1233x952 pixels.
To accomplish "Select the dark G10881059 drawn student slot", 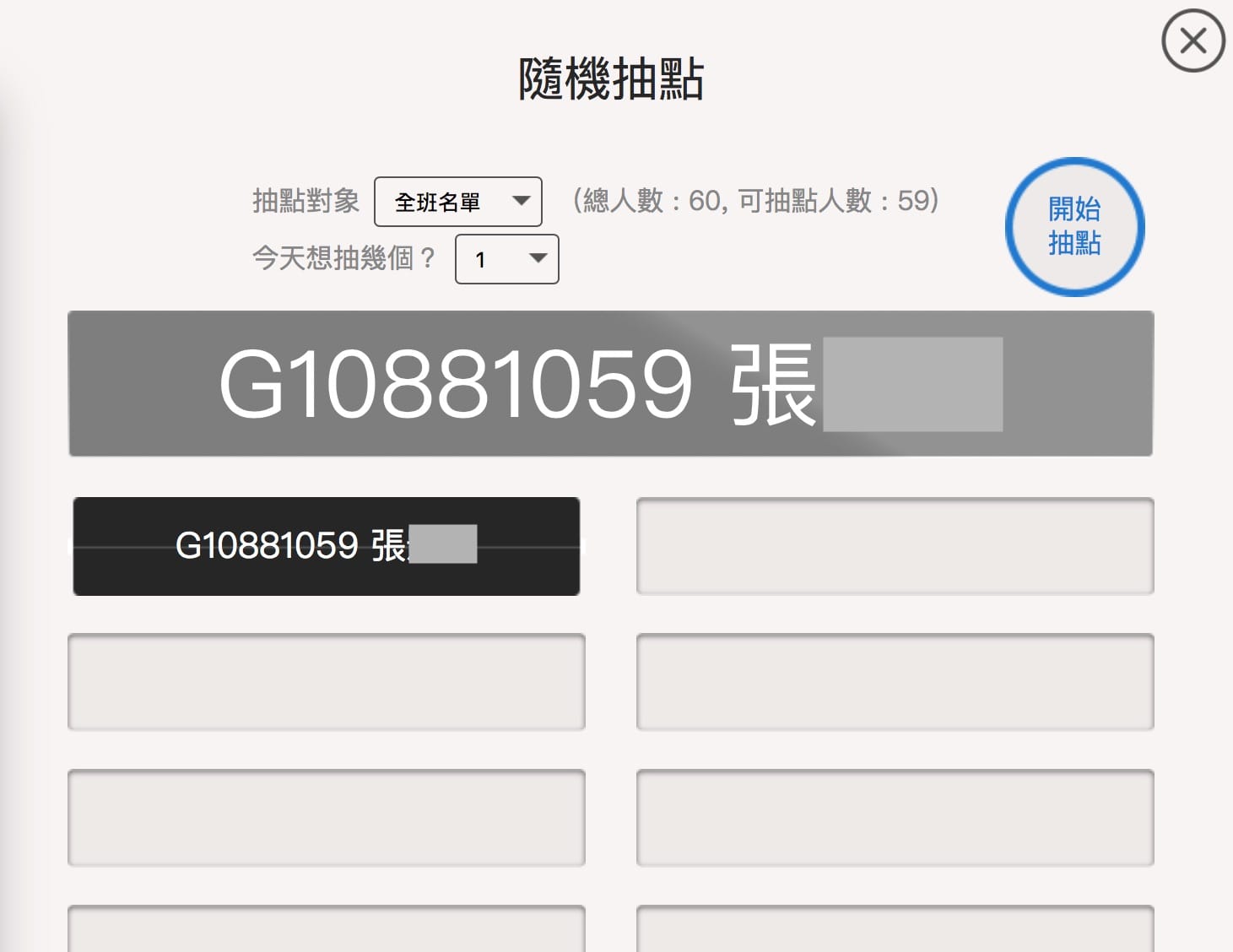I will click(326, 546).
